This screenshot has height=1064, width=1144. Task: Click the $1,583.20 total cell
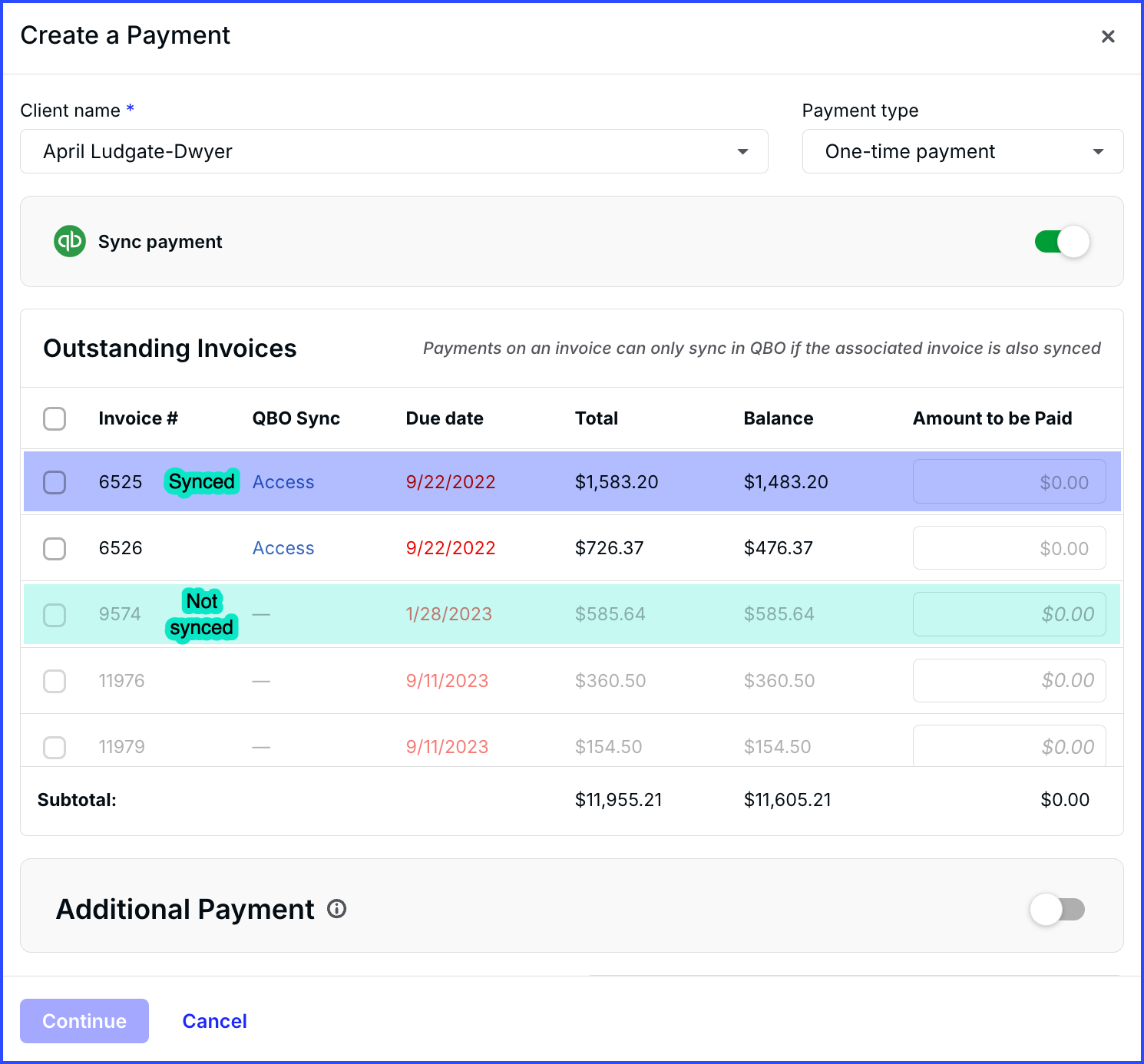click(617, 482)
